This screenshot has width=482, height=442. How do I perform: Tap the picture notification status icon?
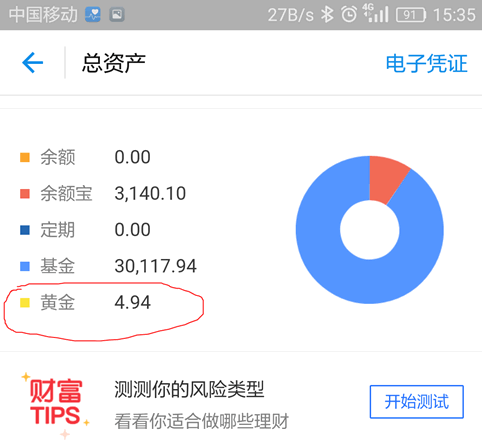[117, 15]
